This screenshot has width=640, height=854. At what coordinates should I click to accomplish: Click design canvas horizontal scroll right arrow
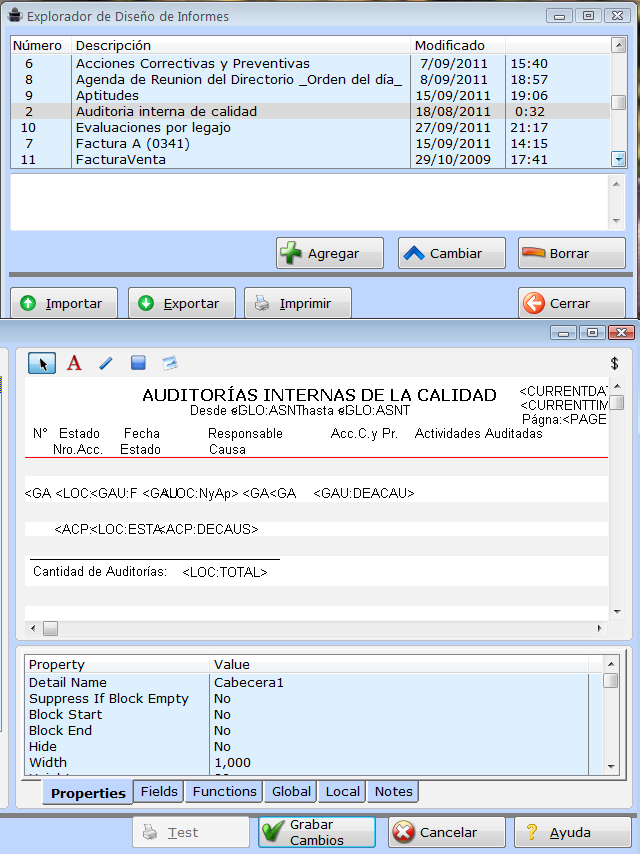(599, 629)
